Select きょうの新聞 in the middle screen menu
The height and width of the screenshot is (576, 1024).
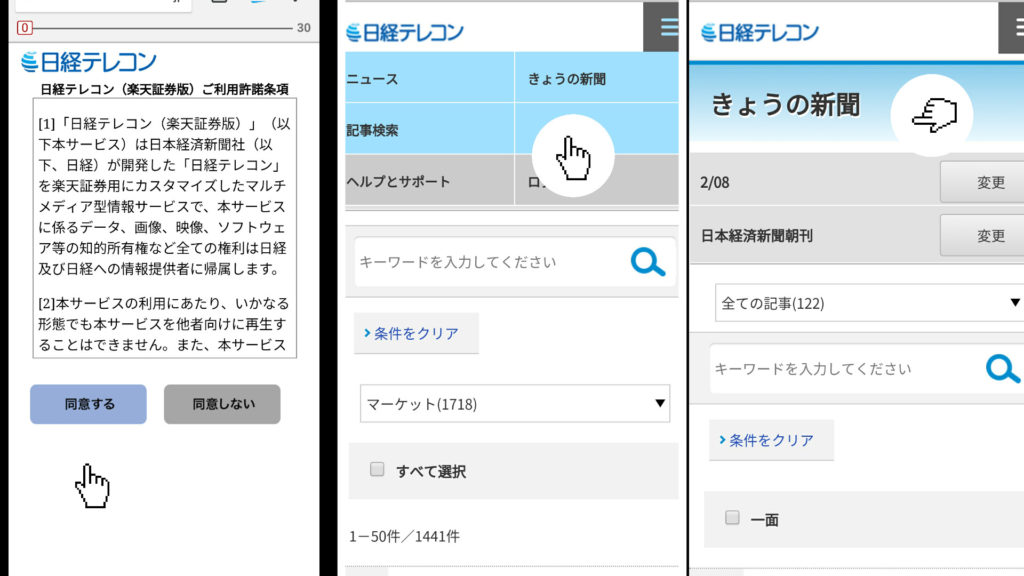click(597, 78)
